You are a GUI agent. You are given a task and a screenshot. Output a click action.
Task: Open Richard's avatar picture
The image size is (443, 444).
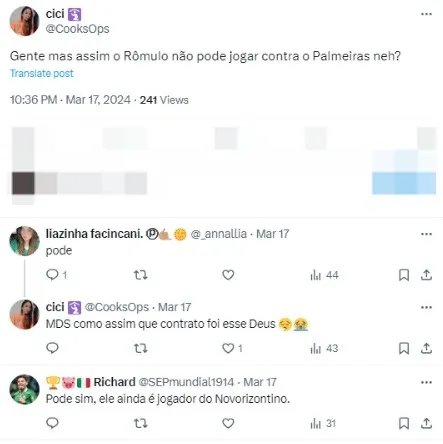coord(24,389)
